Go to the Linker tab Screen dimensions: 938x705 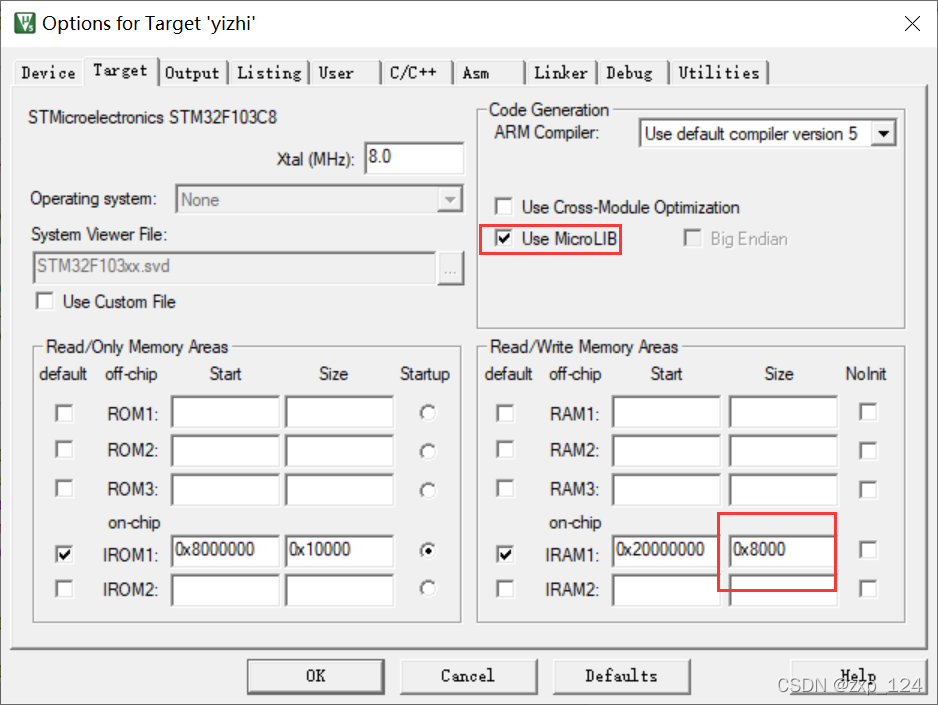tap(561, 73)
